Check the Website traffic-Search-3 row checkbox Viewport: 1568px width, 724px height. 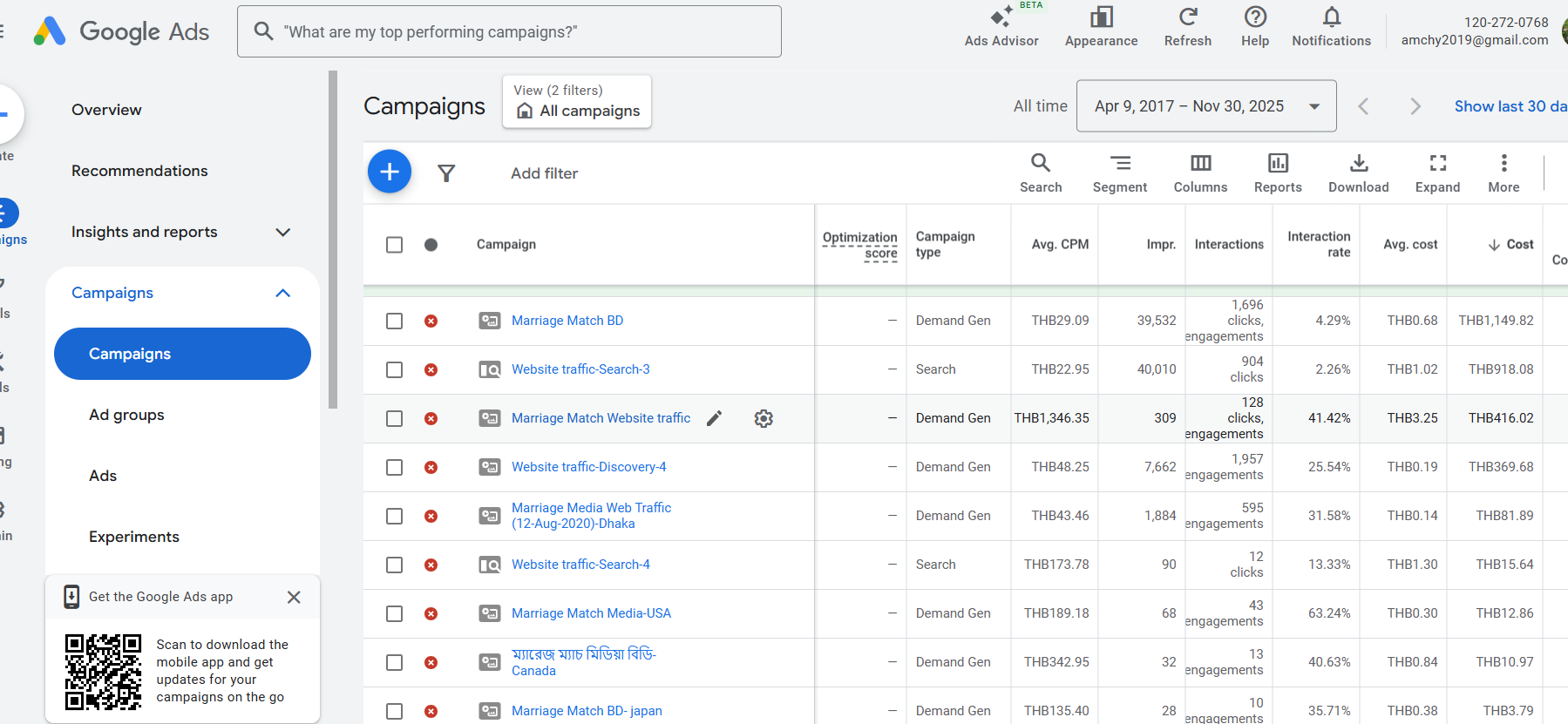pos(395,369)
